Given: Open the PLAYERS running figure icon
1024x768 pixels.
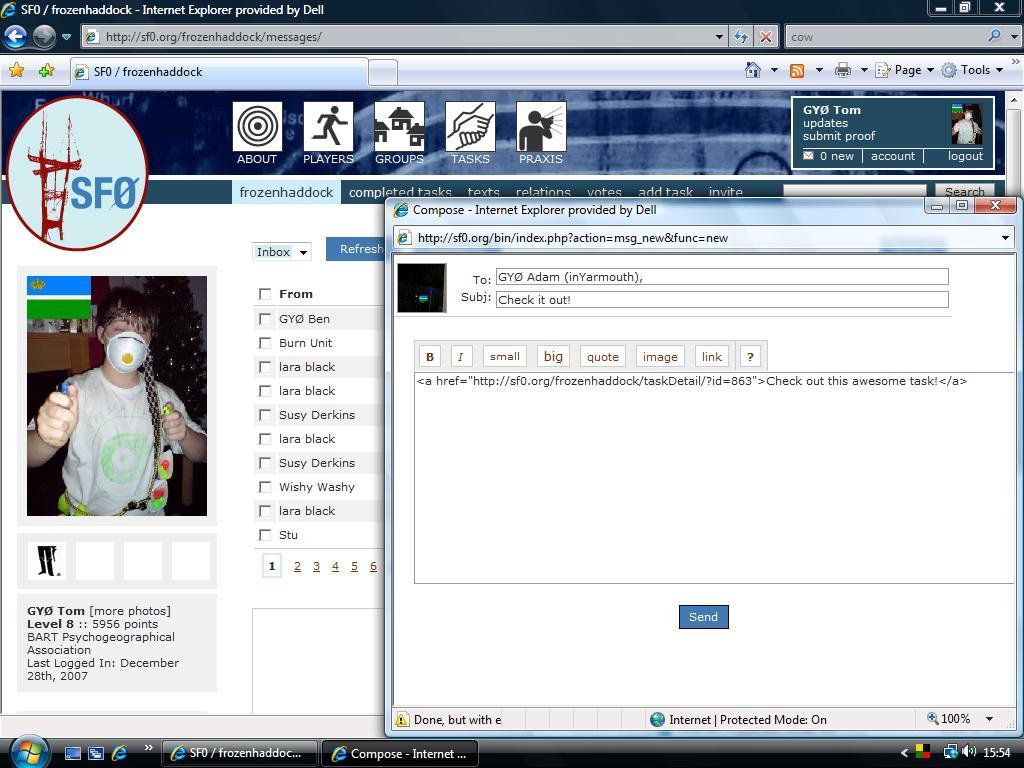Looking at the screenshot, I should pos(328,127).
